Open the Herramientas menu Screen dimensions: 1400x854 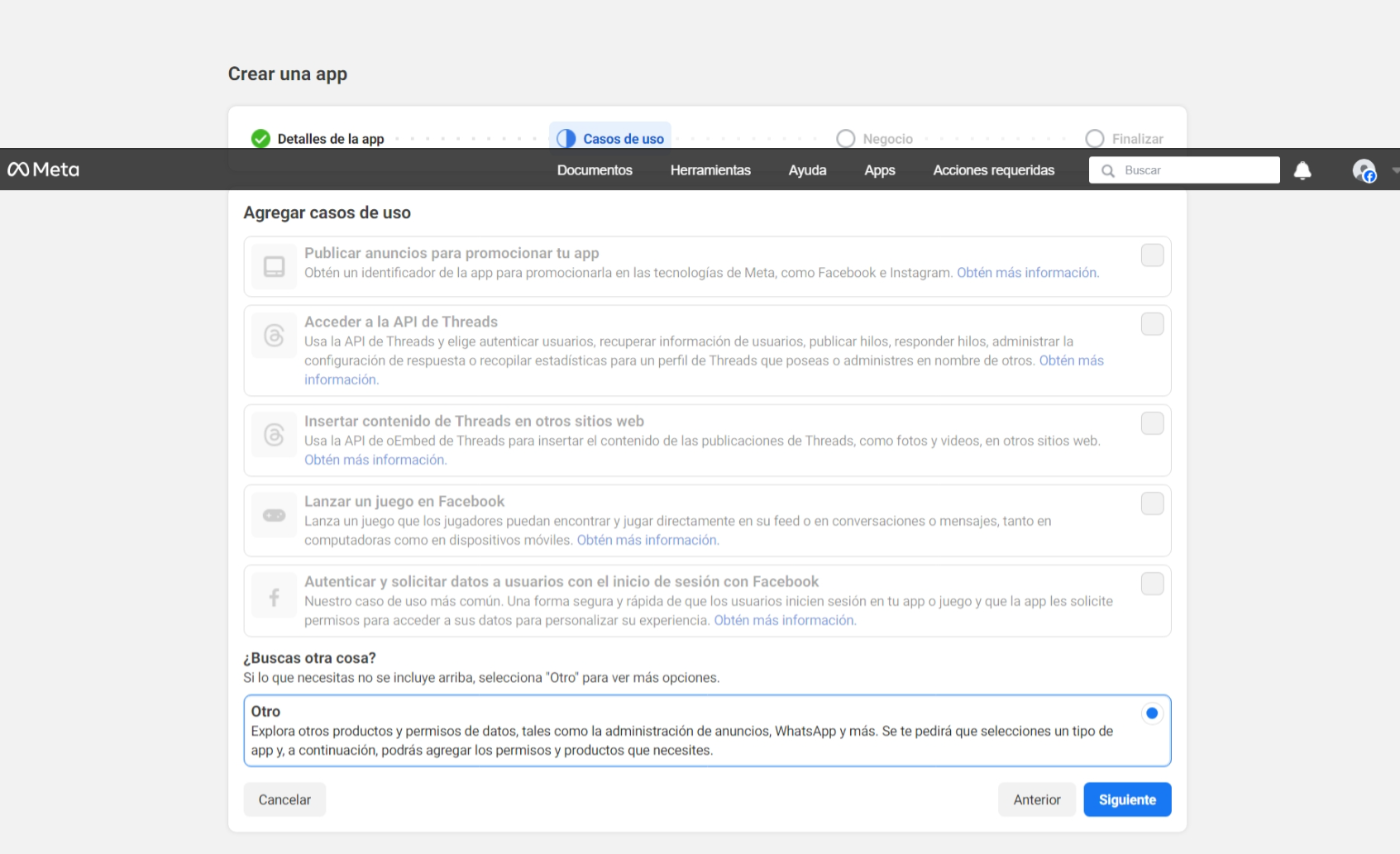pos(710,170)
